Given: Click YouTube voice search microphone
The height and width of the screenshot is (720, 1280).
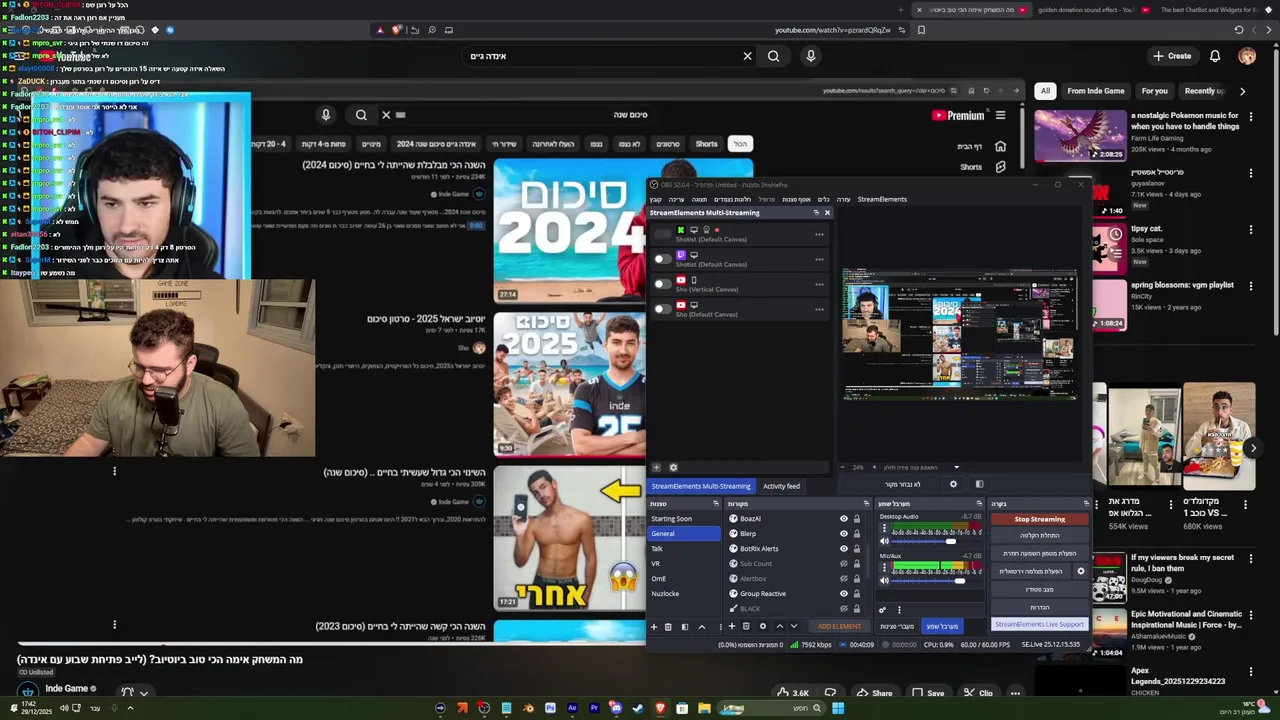Looking at the screenshot, I should pyautogui.click(x=811, y=56).
